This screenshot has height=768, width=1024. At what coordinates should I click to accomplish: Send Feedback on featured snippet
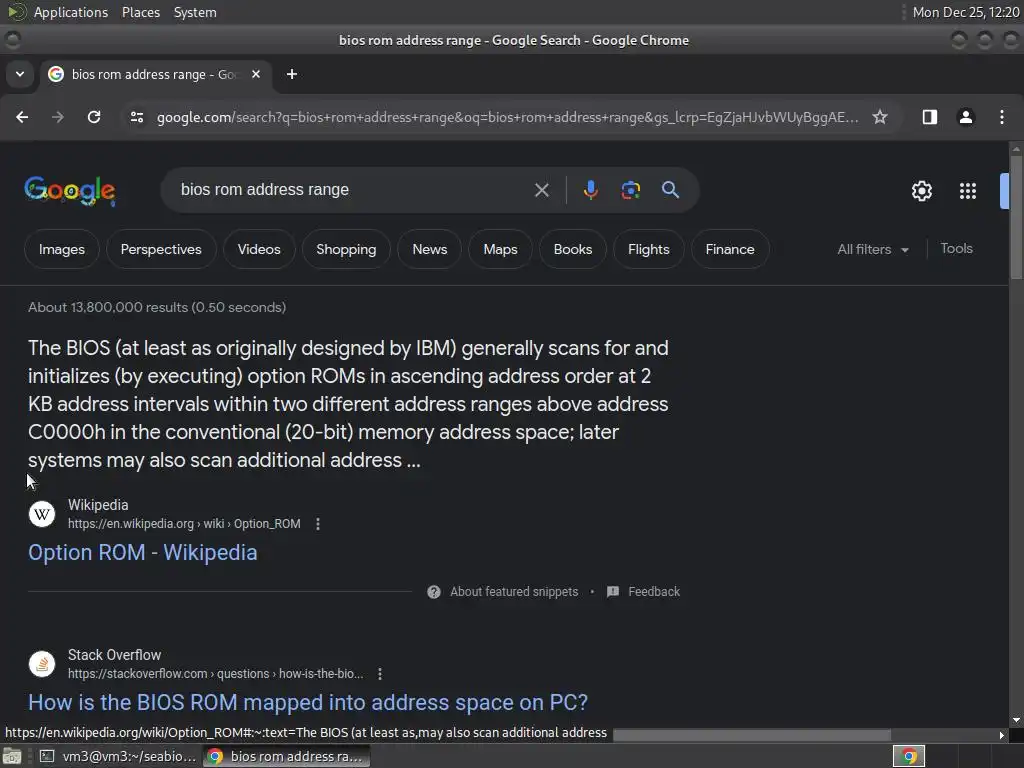643,592
